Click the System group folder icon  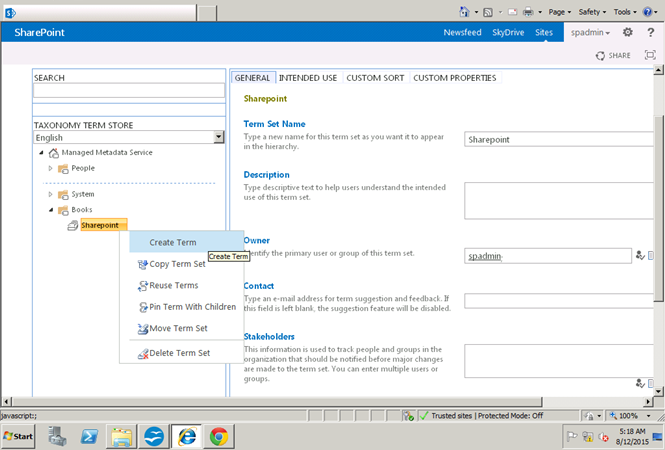[63, 195]
